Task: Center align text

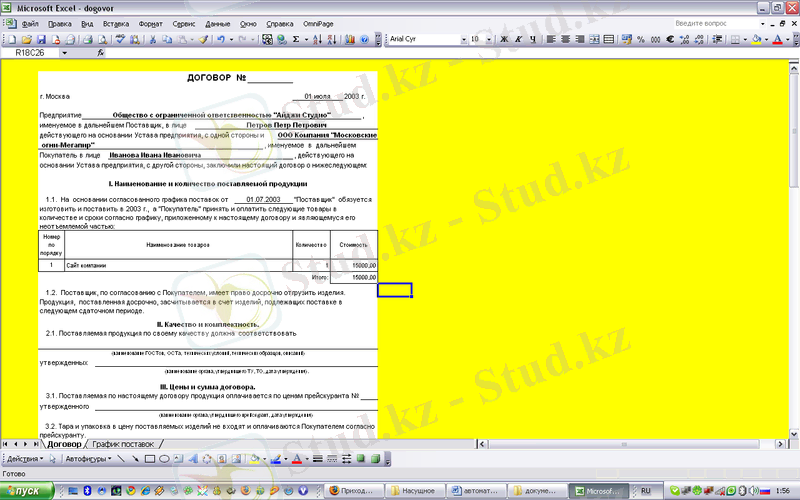Action: click(x=565, y=39)
